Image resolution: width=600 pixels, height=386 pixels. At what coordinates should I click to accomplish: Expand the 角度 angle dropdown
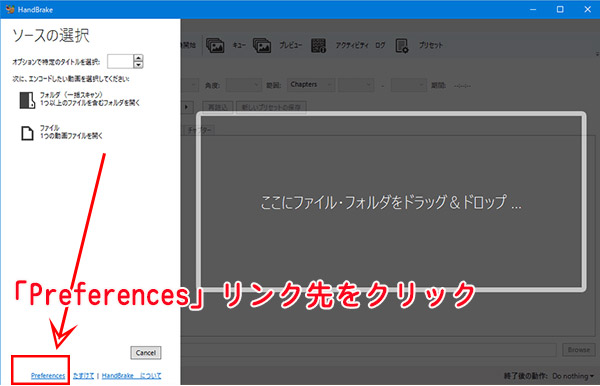coord(244,85)
